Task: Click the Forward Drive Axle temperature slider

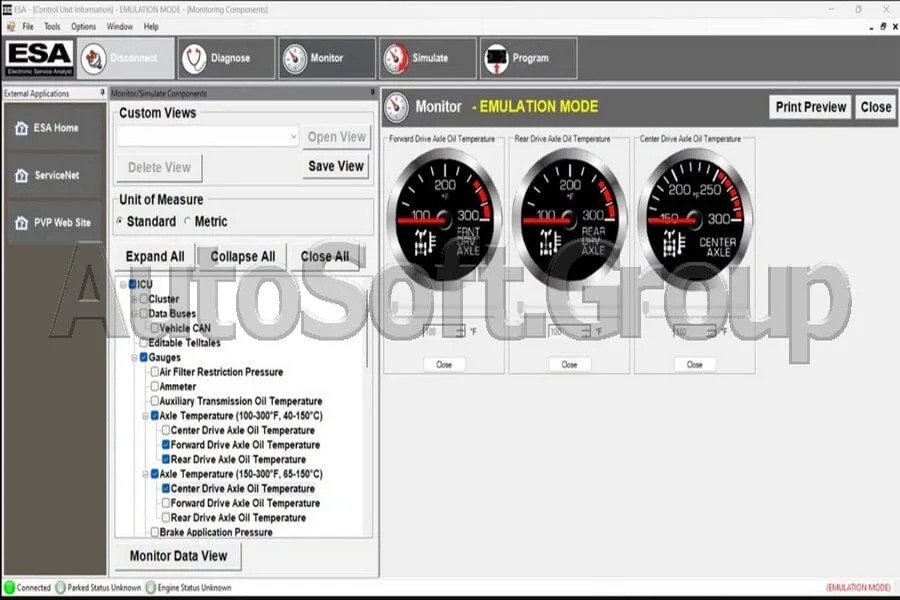Action: 444,308
